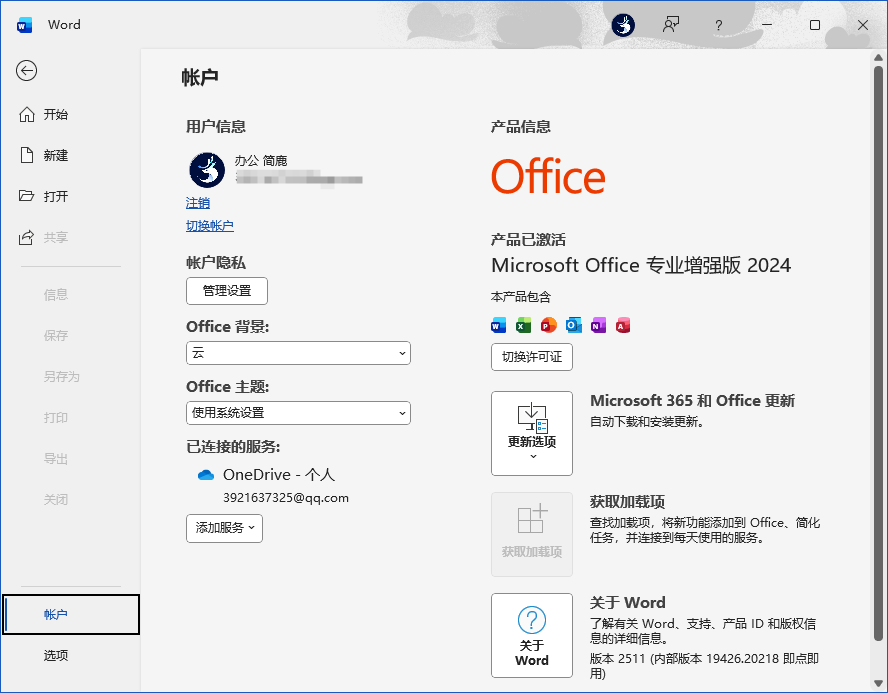888x693 pixels.
Task: Click the user profile picture
Action: (206, 170)
